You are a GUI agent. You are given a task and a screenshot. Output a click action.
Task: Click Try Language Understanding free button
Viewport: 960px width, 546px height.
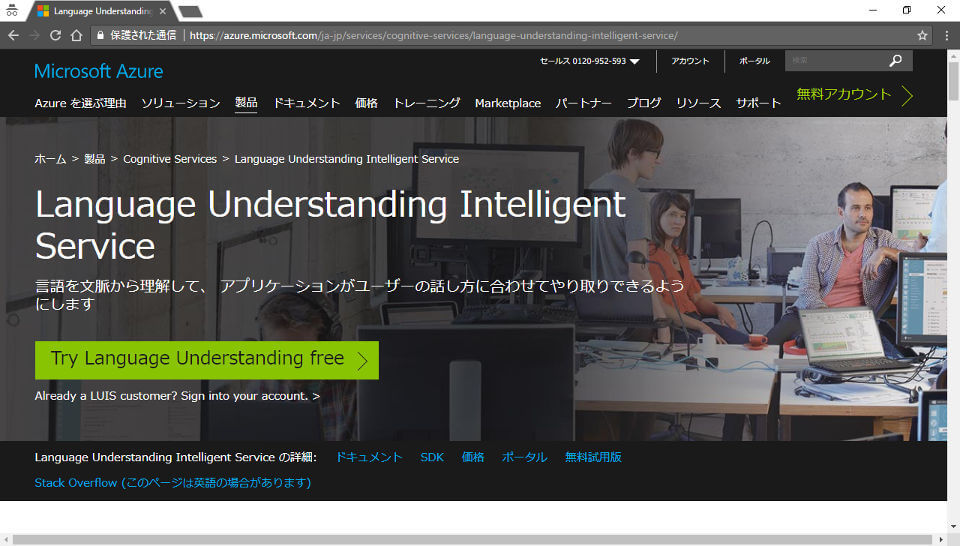(x=207, y=360)
